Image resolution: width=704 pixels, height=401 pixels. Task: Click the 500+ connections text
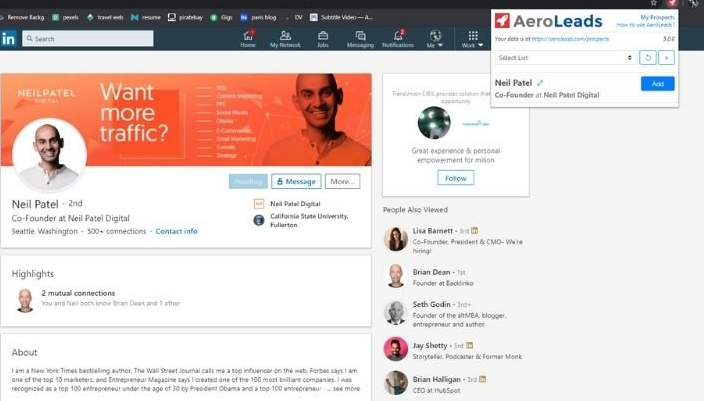click(x=116, y=231)
